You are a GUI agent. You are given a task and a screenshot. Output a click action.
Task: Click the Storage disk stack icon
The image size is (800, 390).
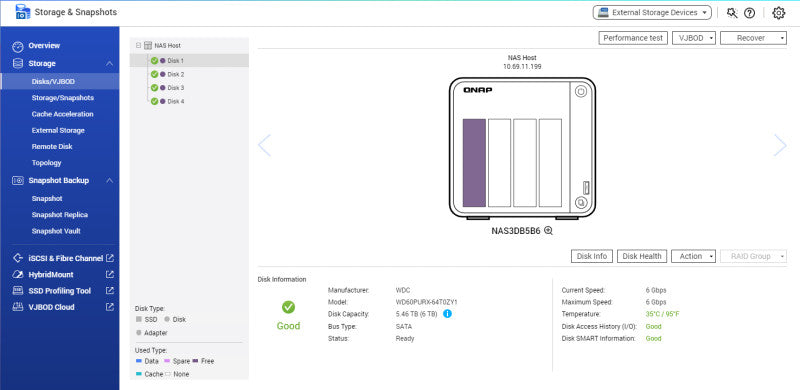point(18,64)
